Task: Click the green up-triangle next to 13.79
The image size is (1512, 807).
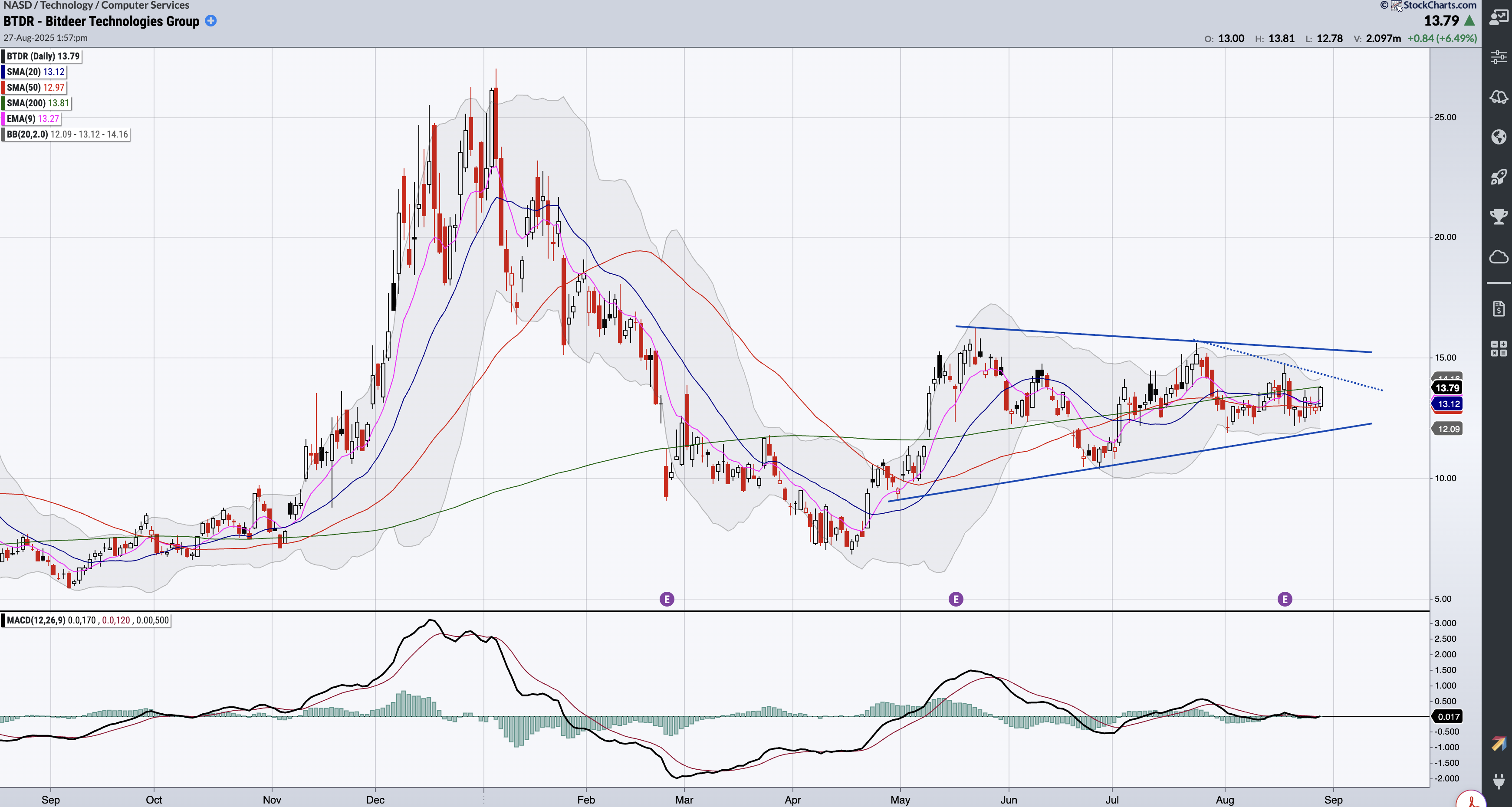Action: [x=1470, y=20]
